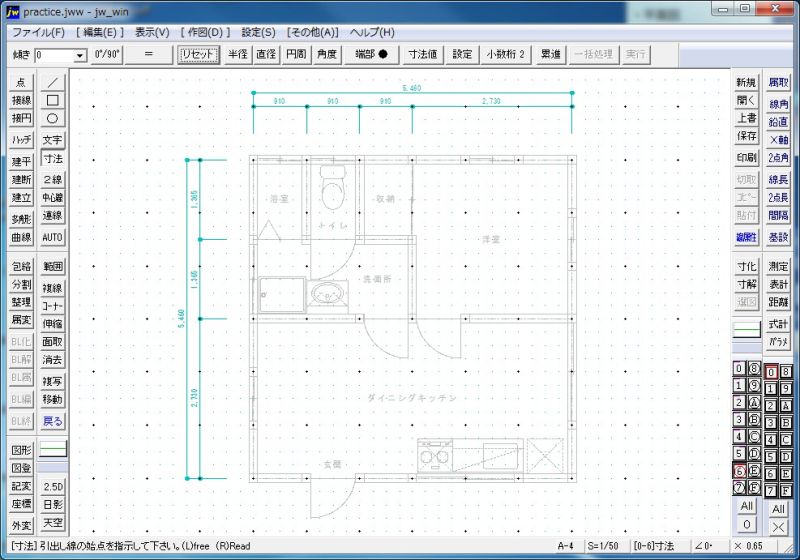This screenshot has height=560, width=800.
Task: Select the 接線 tangent line tool
Action: (x=21, y=100)
